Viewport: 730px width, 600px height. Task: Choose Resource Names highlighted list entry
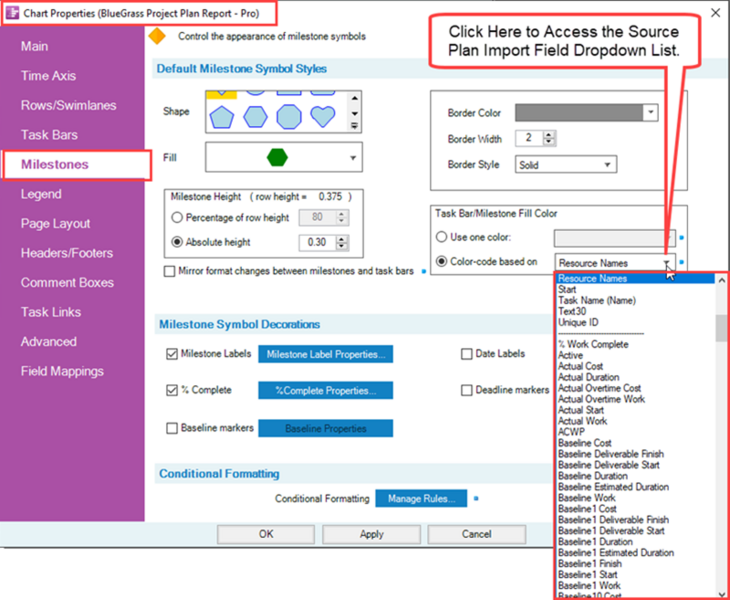(635, 278)
